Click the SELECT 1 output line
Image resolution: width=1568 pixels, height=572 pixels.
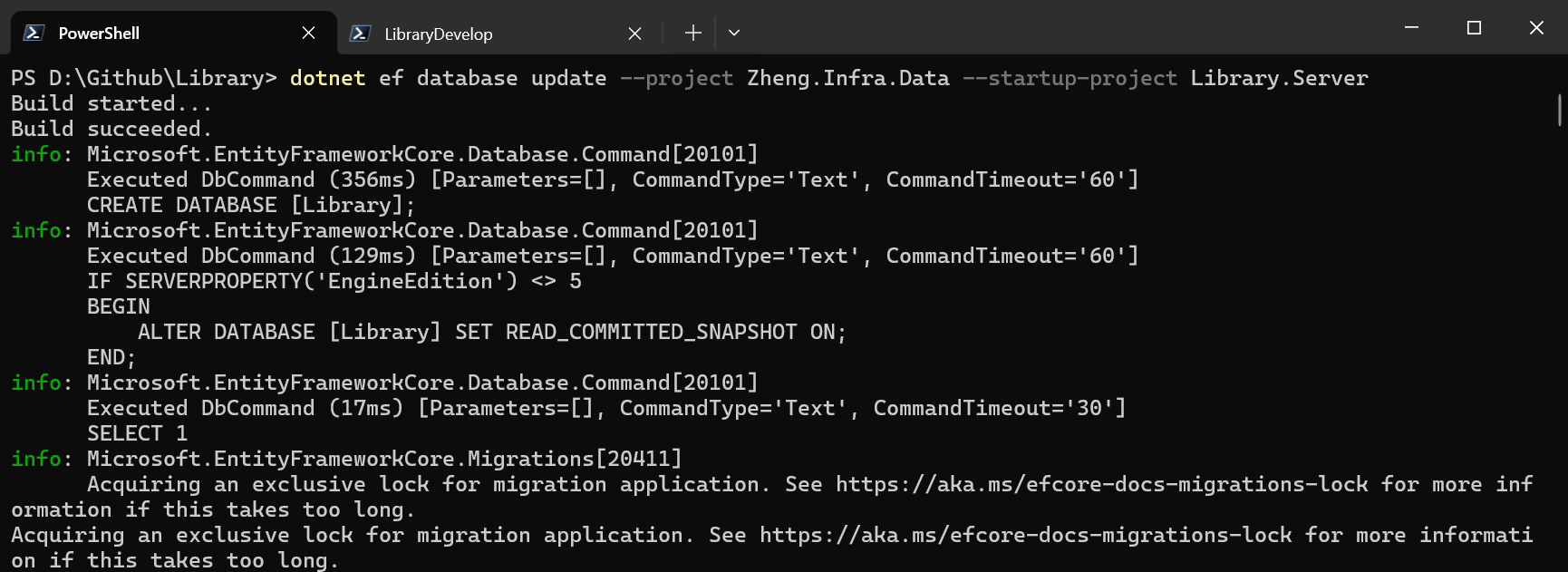137,434
